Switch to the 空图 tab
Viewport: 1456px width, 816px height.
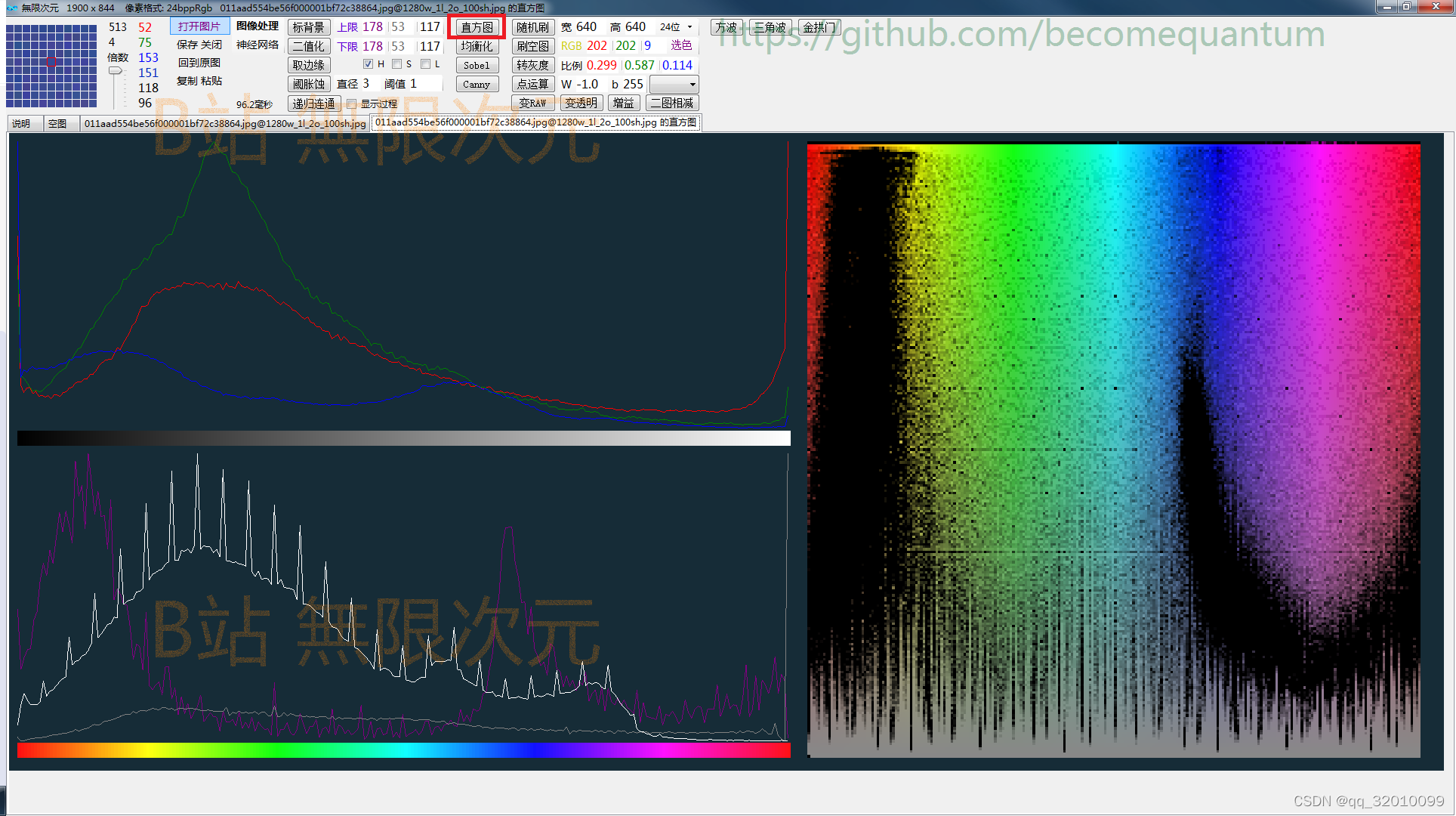click(x=57, y=123)
